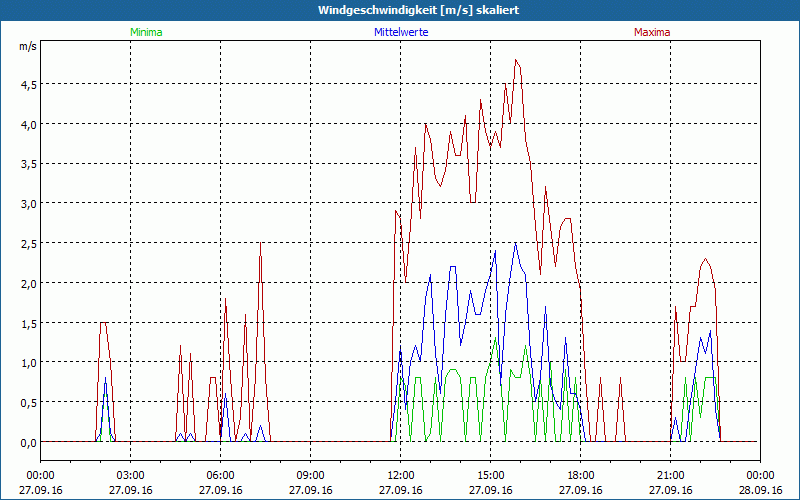The width and height of the screenshot is (800, 500).
Task: Click the 2,0 y-axis value
Action: 29,284
